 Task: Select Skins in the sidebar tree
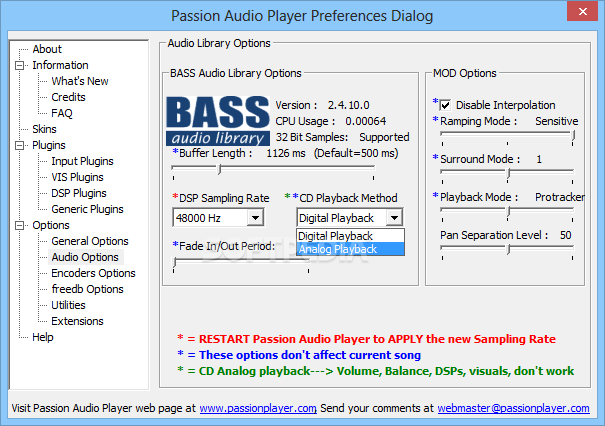pos(44,129)
